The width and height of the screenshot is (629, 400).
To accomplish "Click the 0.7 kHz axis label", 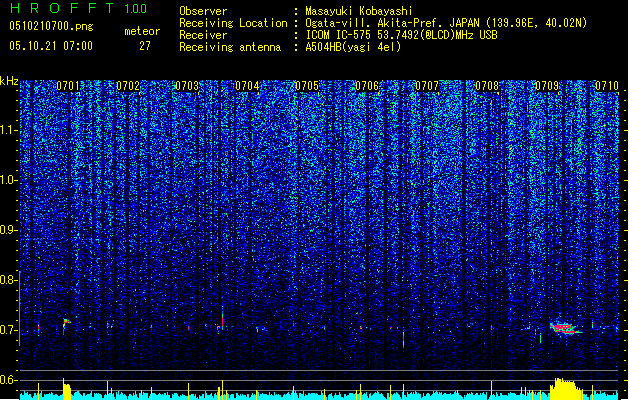I will click(8, 330).
